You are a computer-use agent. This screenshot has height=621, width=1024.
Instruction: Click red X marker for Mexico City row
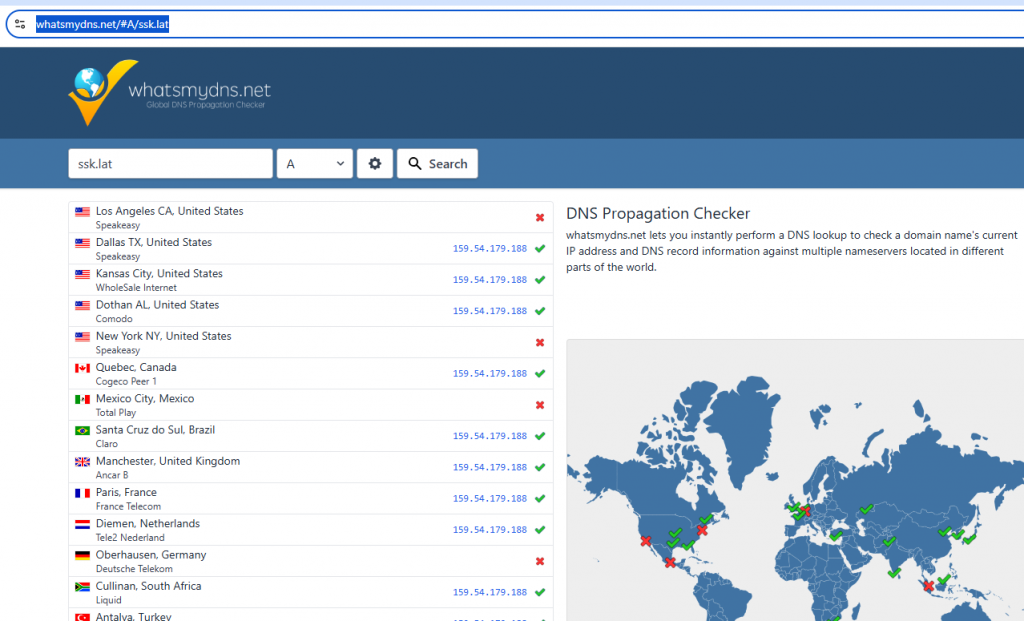(x=540, y=405)
